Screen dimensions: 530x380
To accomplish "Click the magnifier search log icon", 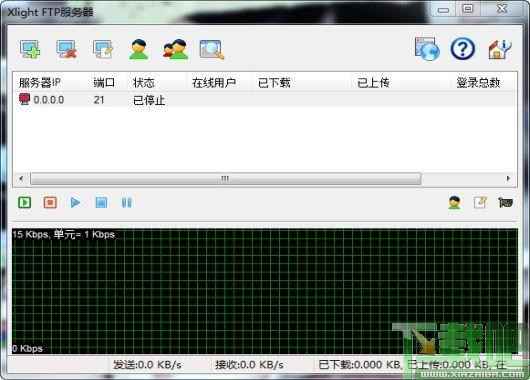I will coord(212,50).
